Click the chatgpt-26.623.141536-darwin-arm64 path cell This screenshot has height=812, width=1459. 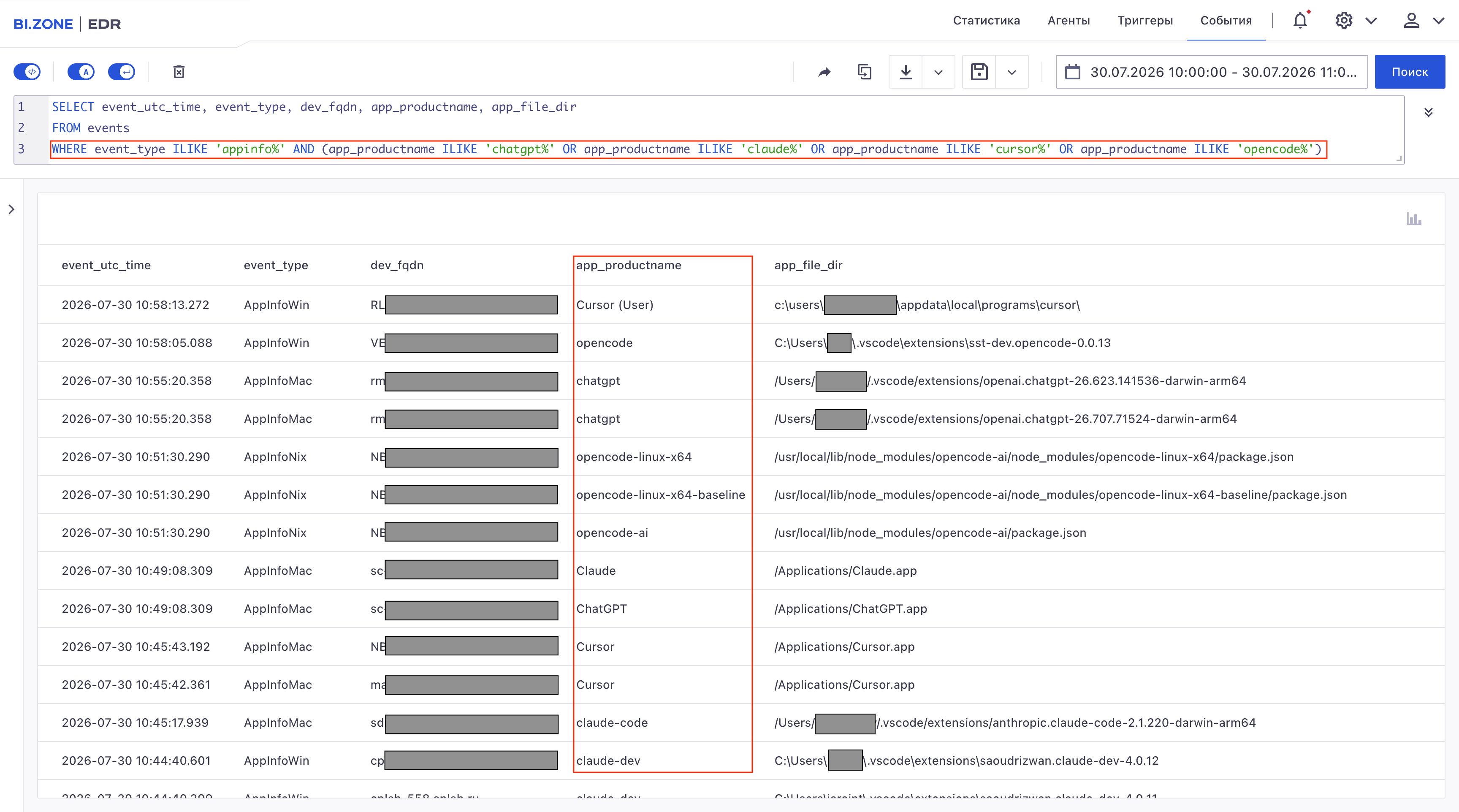pos(1010,381)
